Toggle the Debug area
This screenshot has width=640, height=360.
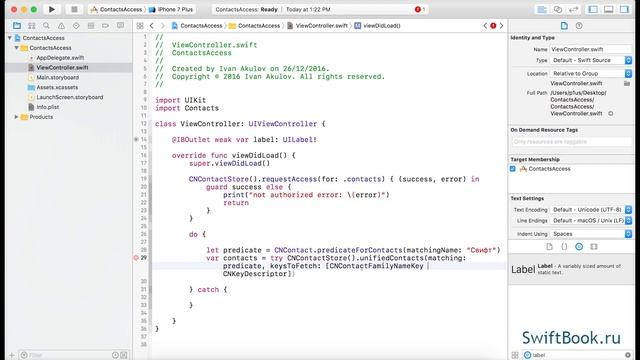(x=609, y=9)
